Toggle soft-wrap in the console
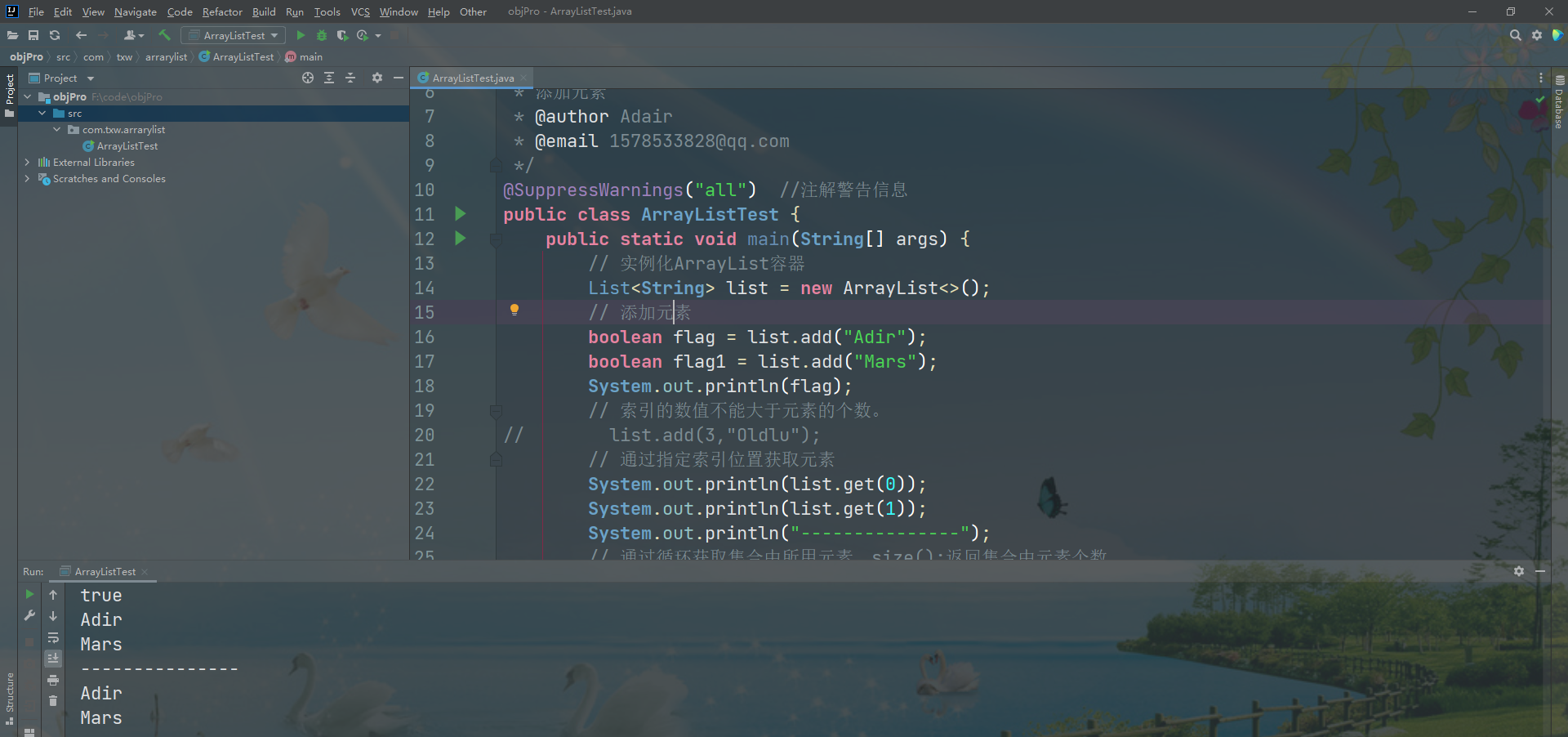The width and height of the screenshot is (1568, 737). 53,636
